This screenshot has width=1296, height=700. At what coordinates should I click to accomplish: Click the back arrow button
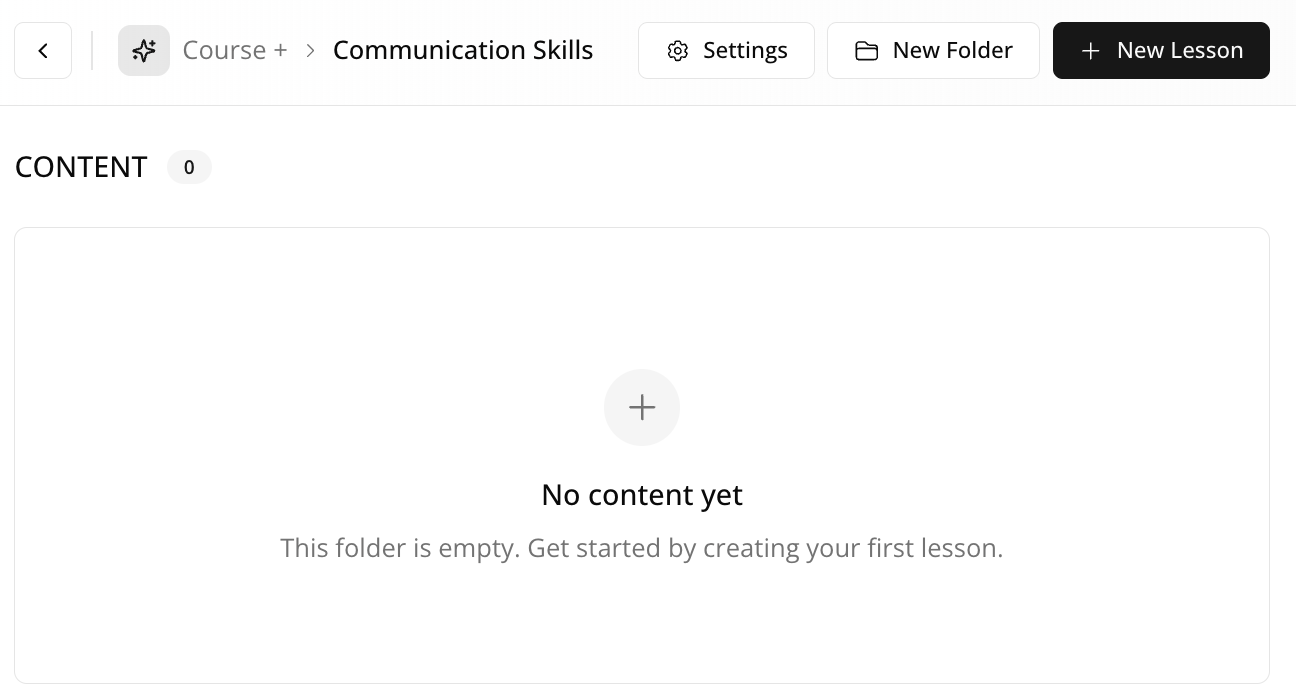[x=43, y=50]
